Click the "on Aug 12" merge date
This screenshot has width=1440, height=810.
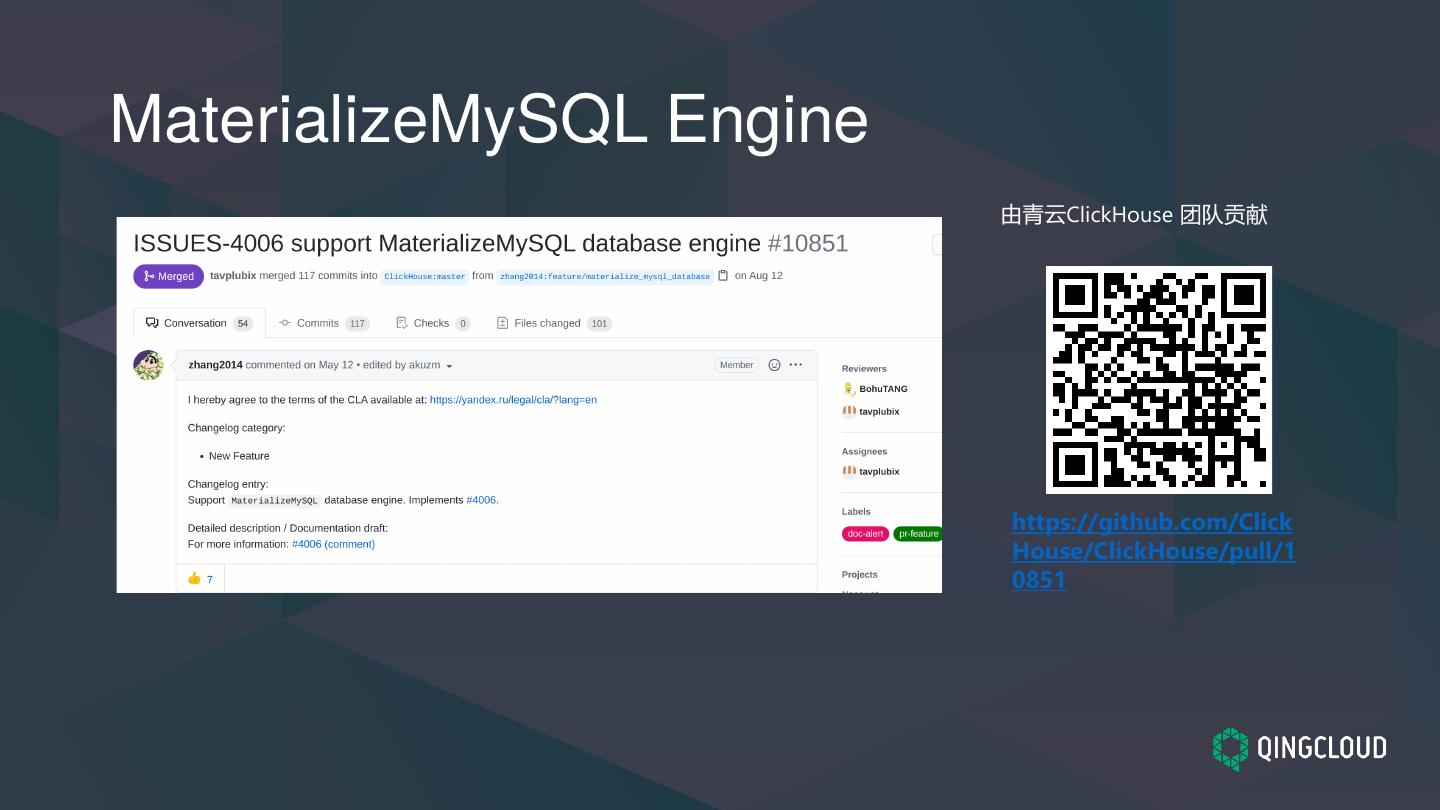pyautogui.click(x=759, y=276)
